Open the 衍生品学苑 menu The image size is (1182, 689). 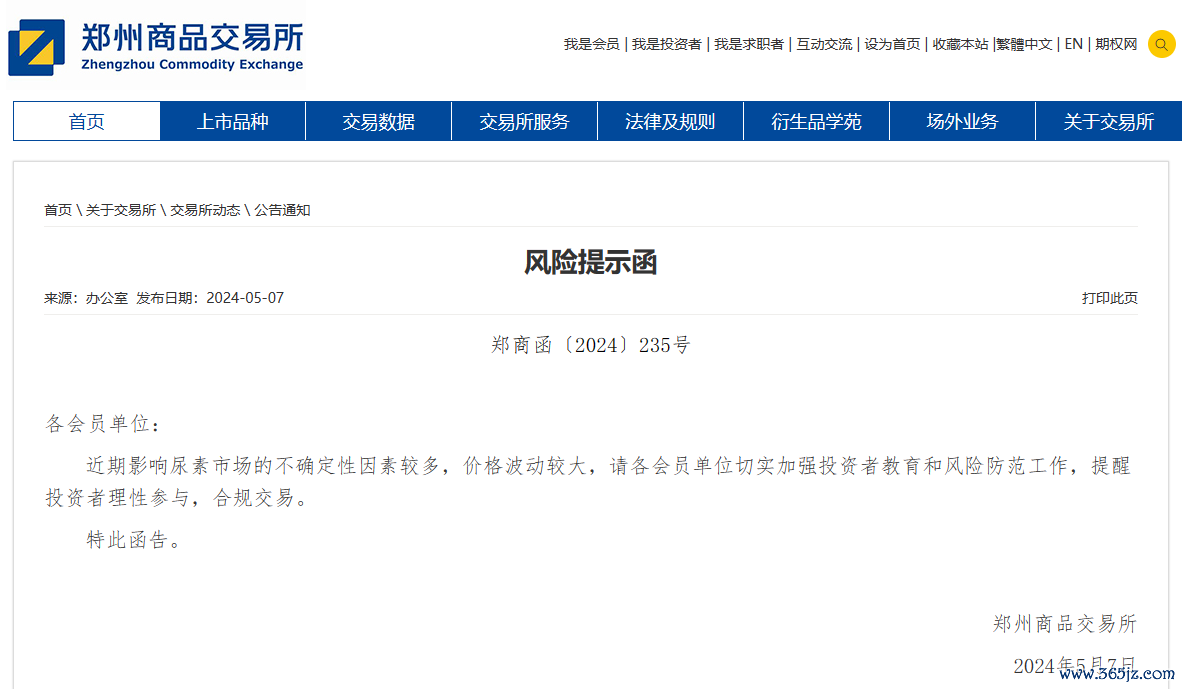tap(816, 122)
